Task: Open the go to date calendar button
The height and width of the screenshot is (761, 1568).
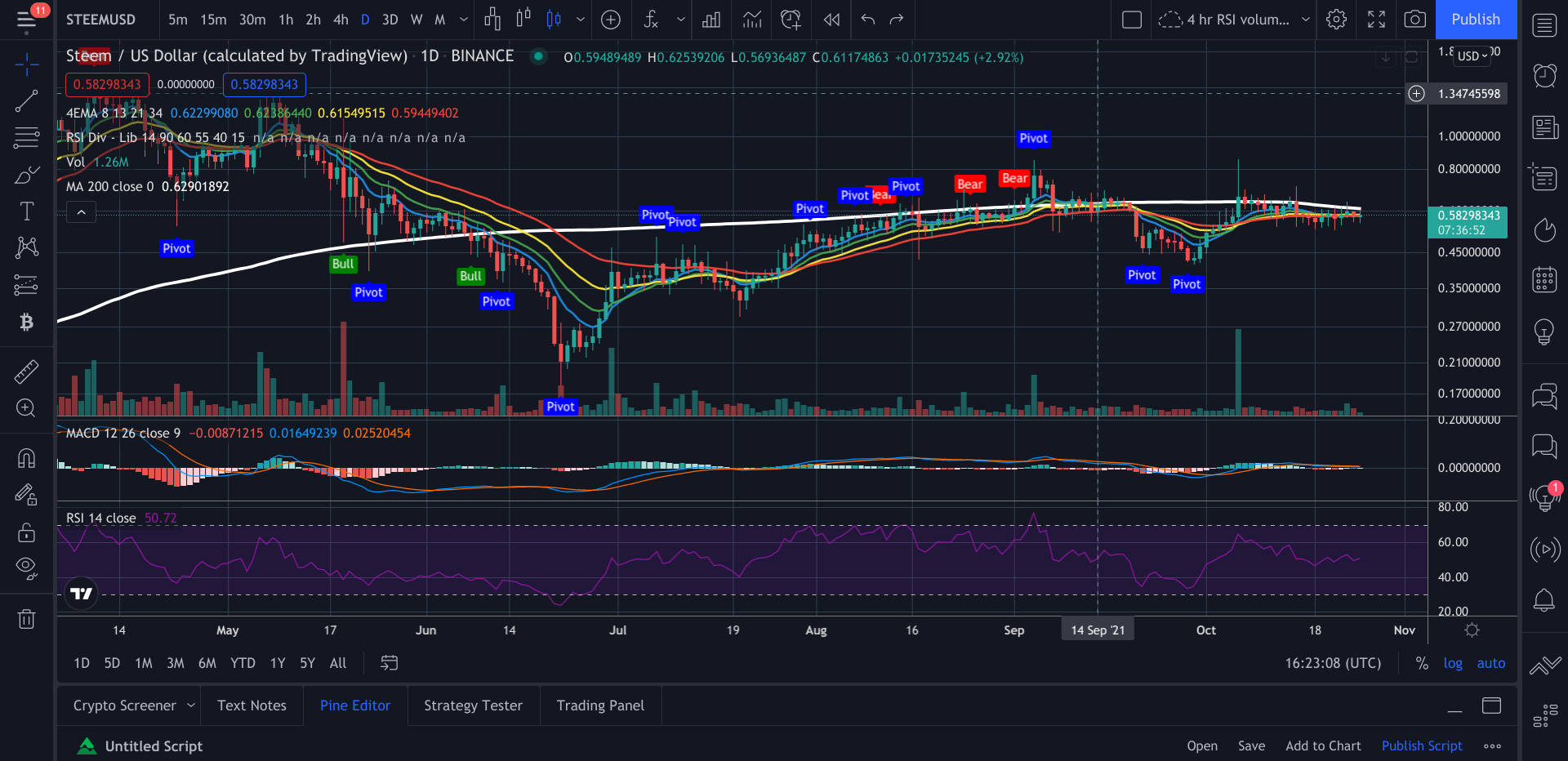Action: 390,663
